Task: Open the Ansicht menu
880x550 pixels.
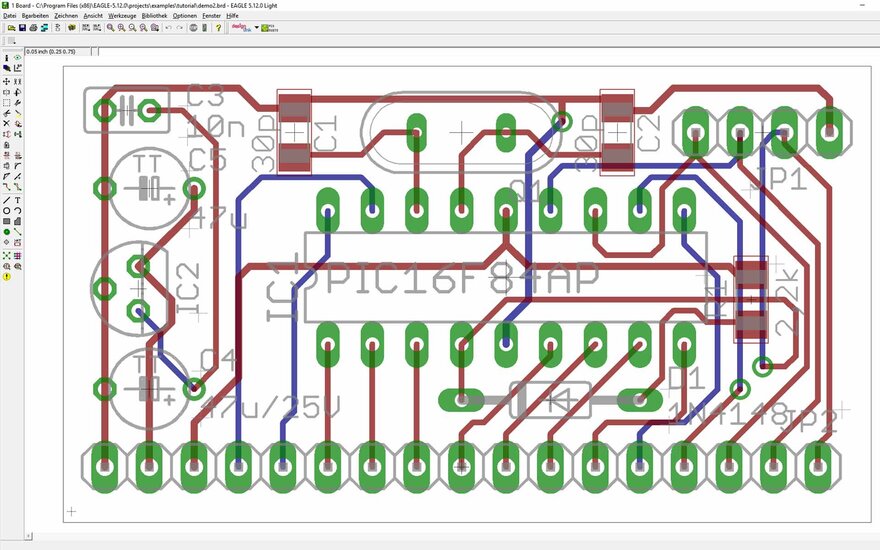Action: [x=92, y=16]
